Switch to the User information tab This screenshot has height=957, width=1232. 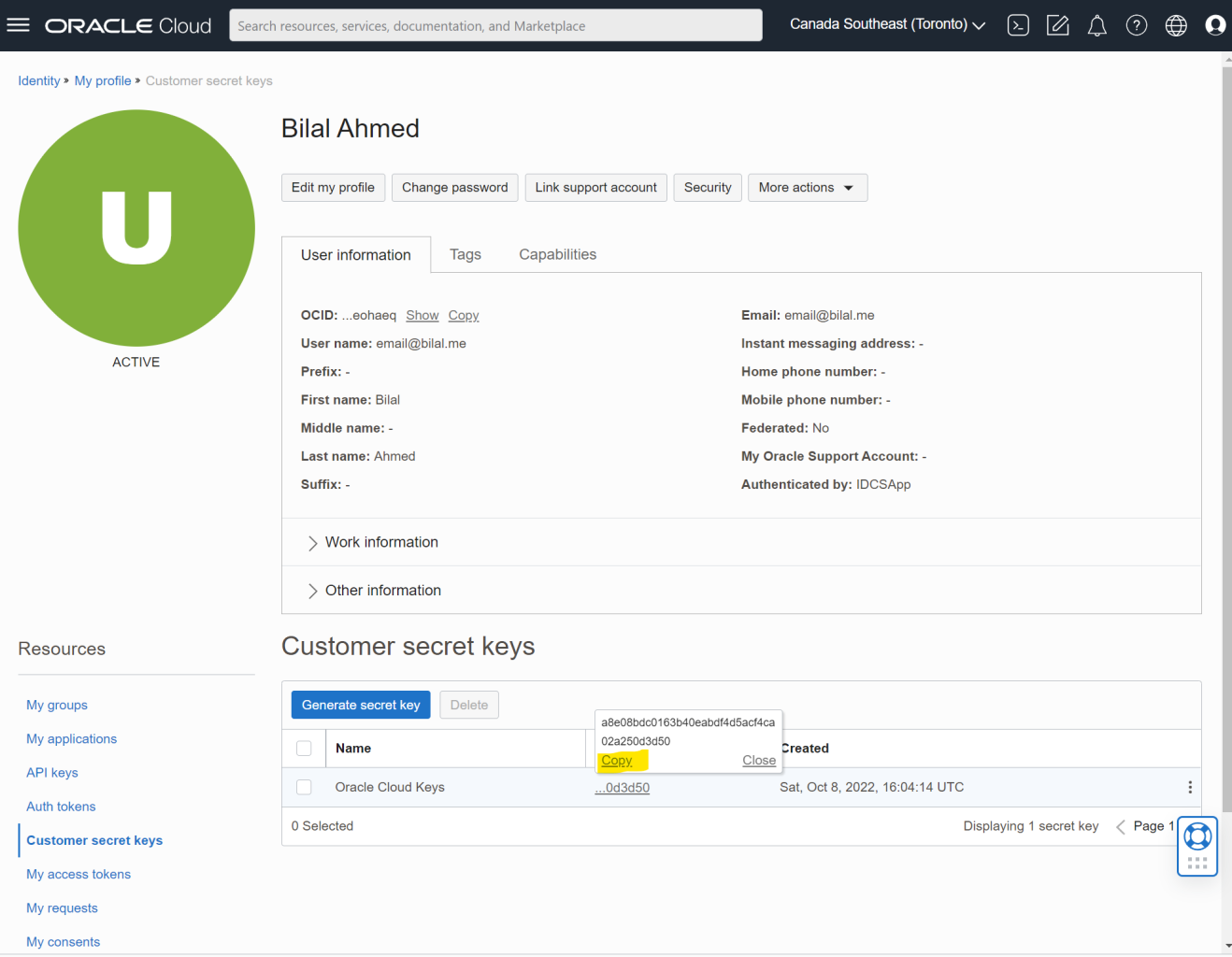tap(356, 255)
